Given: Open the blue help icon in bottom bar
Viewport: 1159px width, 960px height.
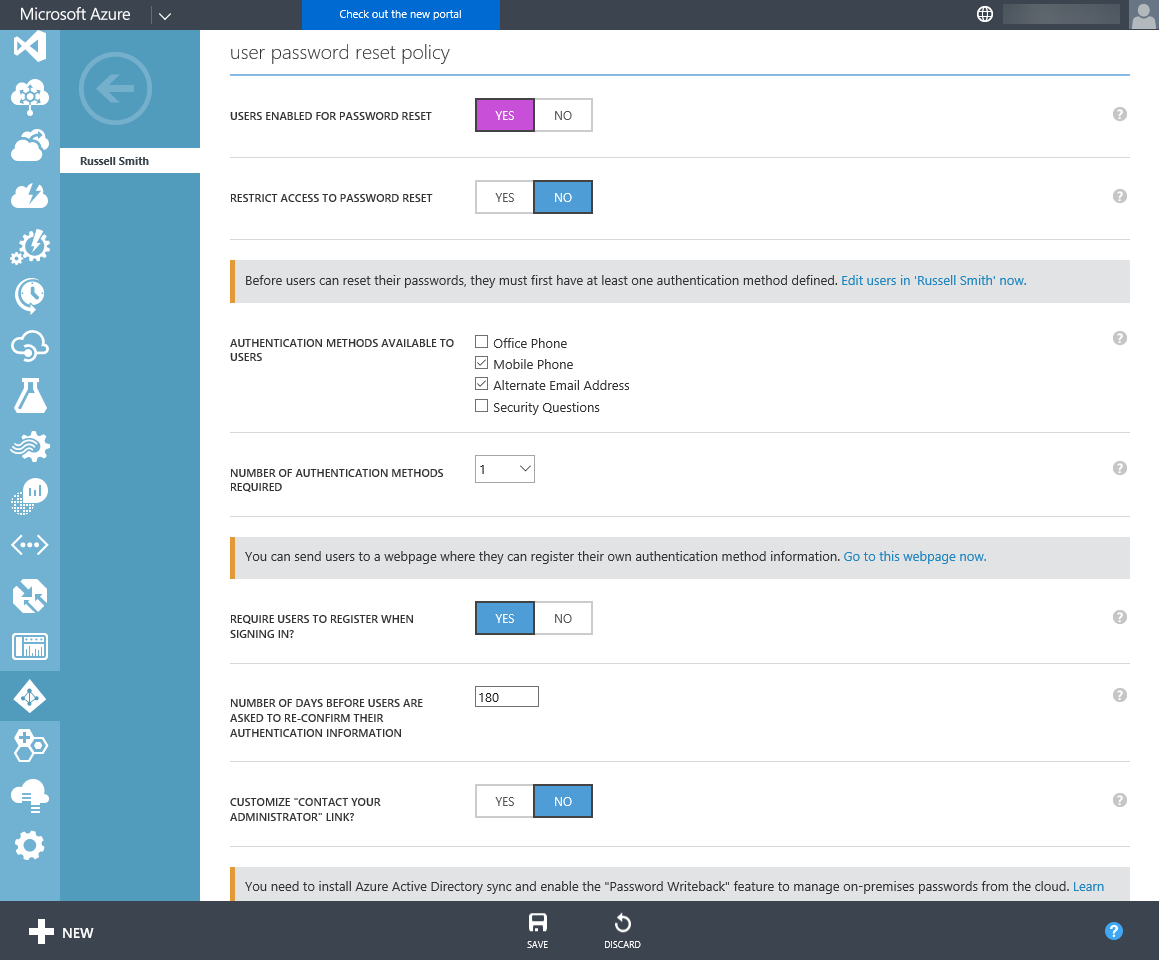Looking at the screenshot, I should click(x=1114, y=931).
